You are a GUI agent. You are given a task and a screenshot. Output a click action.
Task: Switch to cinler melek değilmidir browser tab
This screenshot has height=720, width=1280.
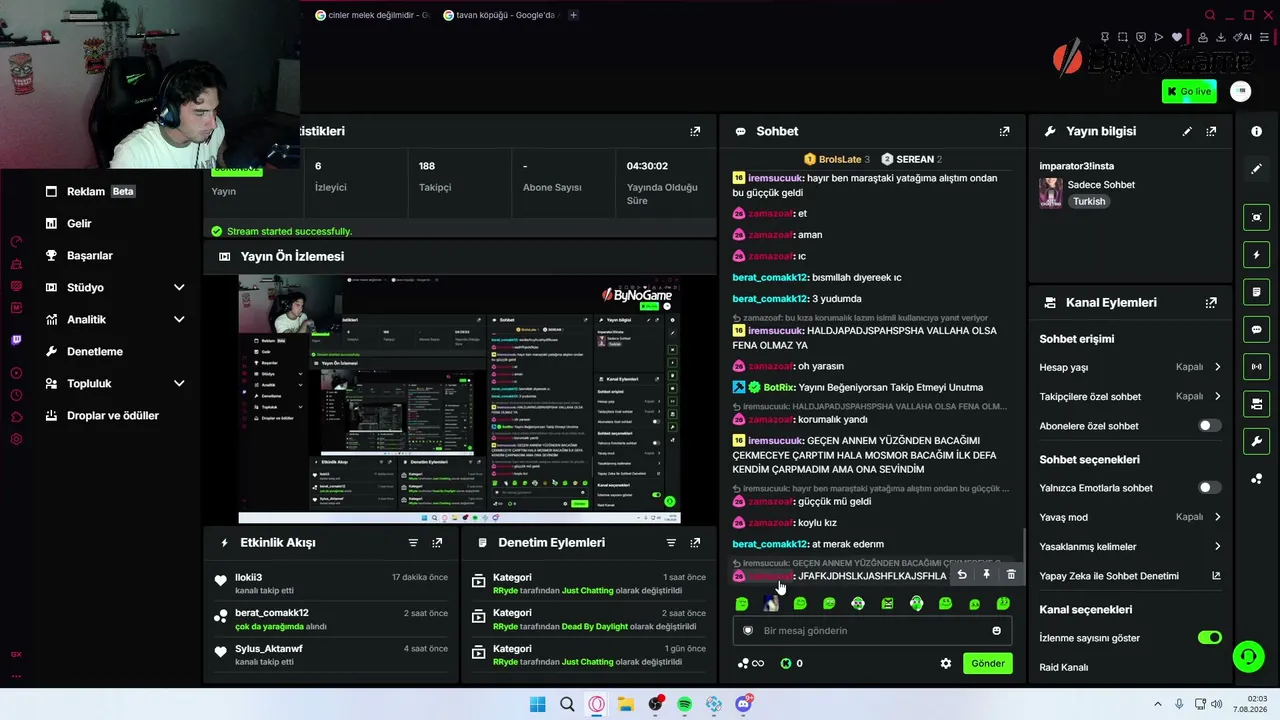click(371, 15)
